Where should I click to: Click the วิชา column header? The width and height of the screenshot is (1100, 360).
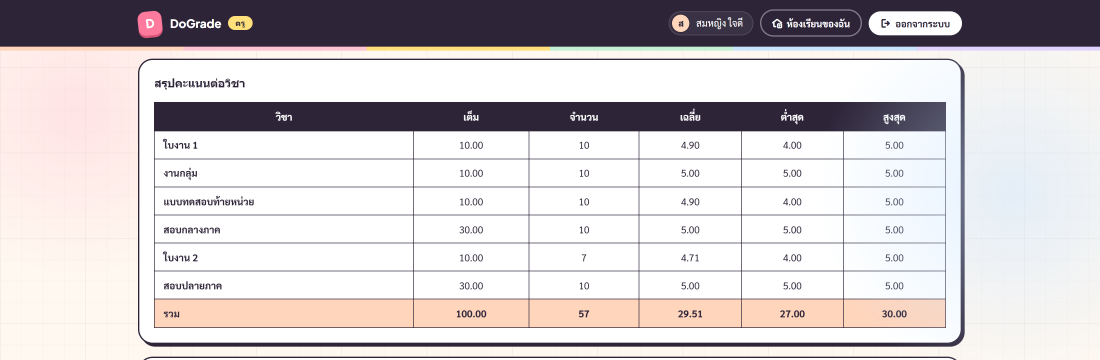[283, 117]
